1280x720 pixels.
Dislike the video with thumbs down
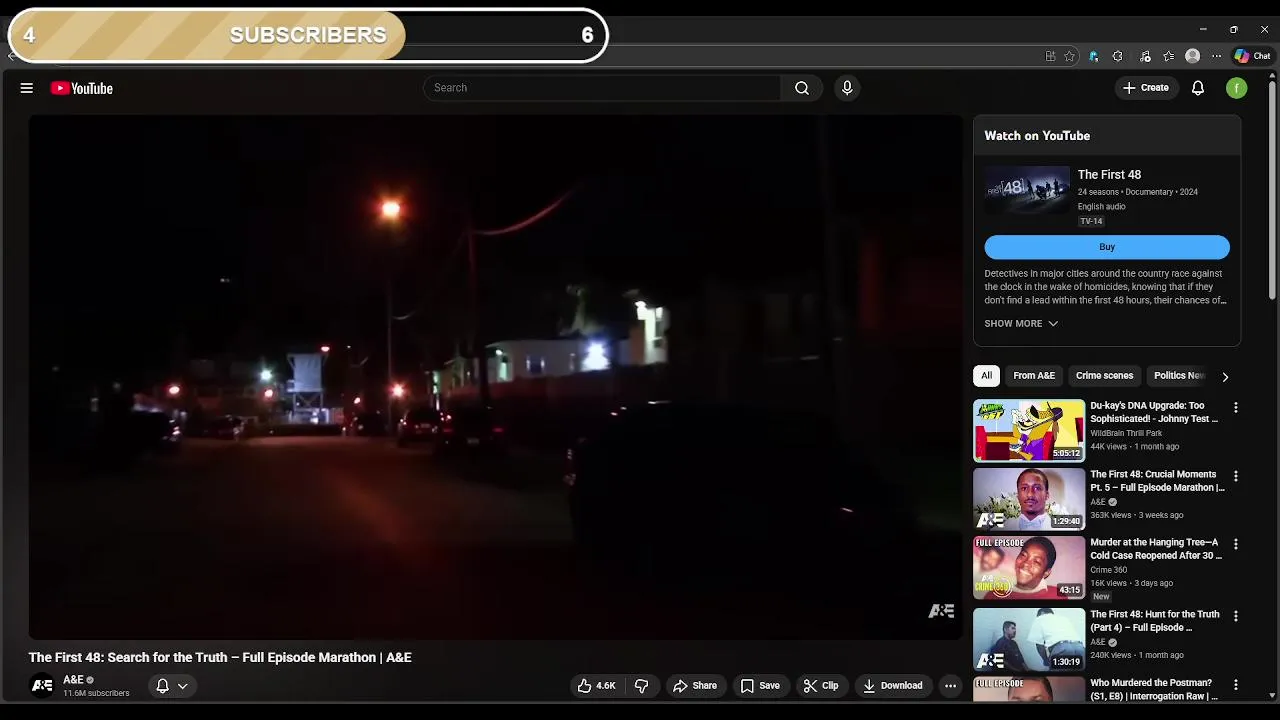pos(642,686)
